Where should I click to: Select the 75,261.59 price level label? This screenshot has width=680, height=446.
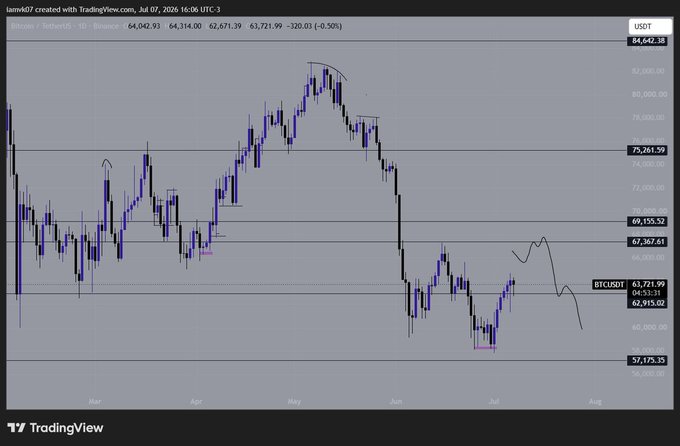[648, 150]
